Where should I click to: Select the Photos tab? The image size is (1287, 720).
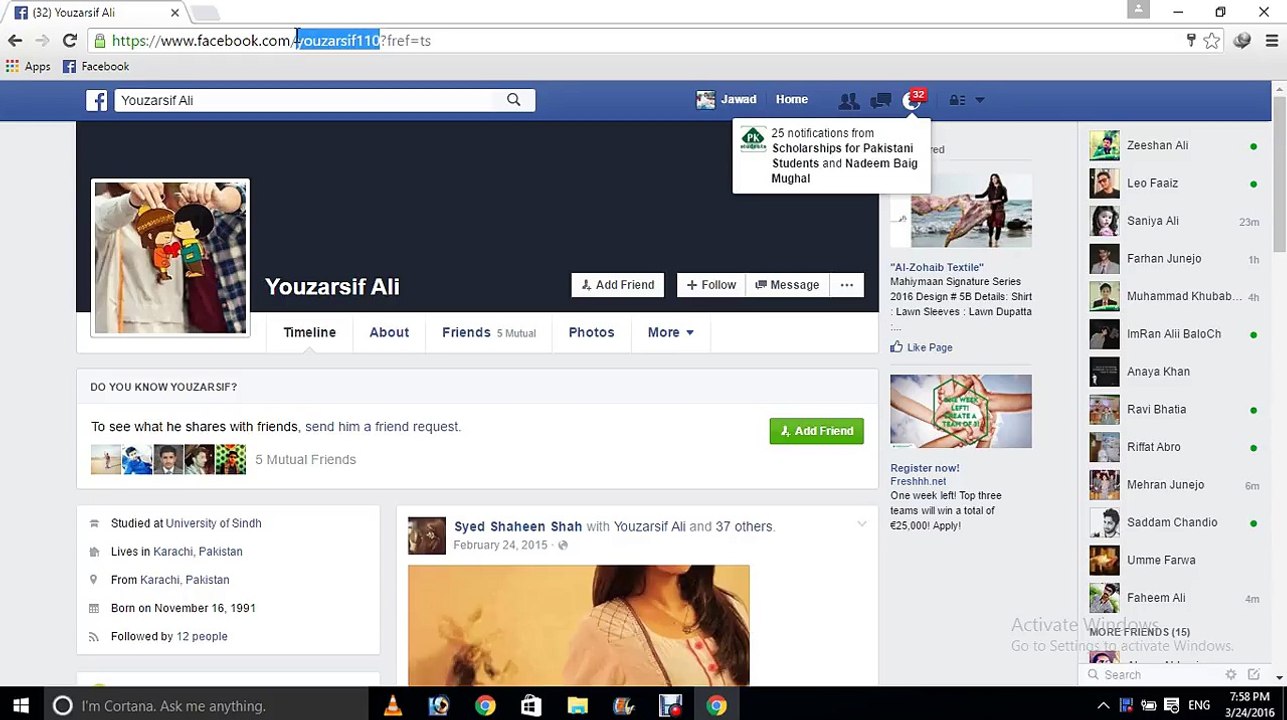591,333
